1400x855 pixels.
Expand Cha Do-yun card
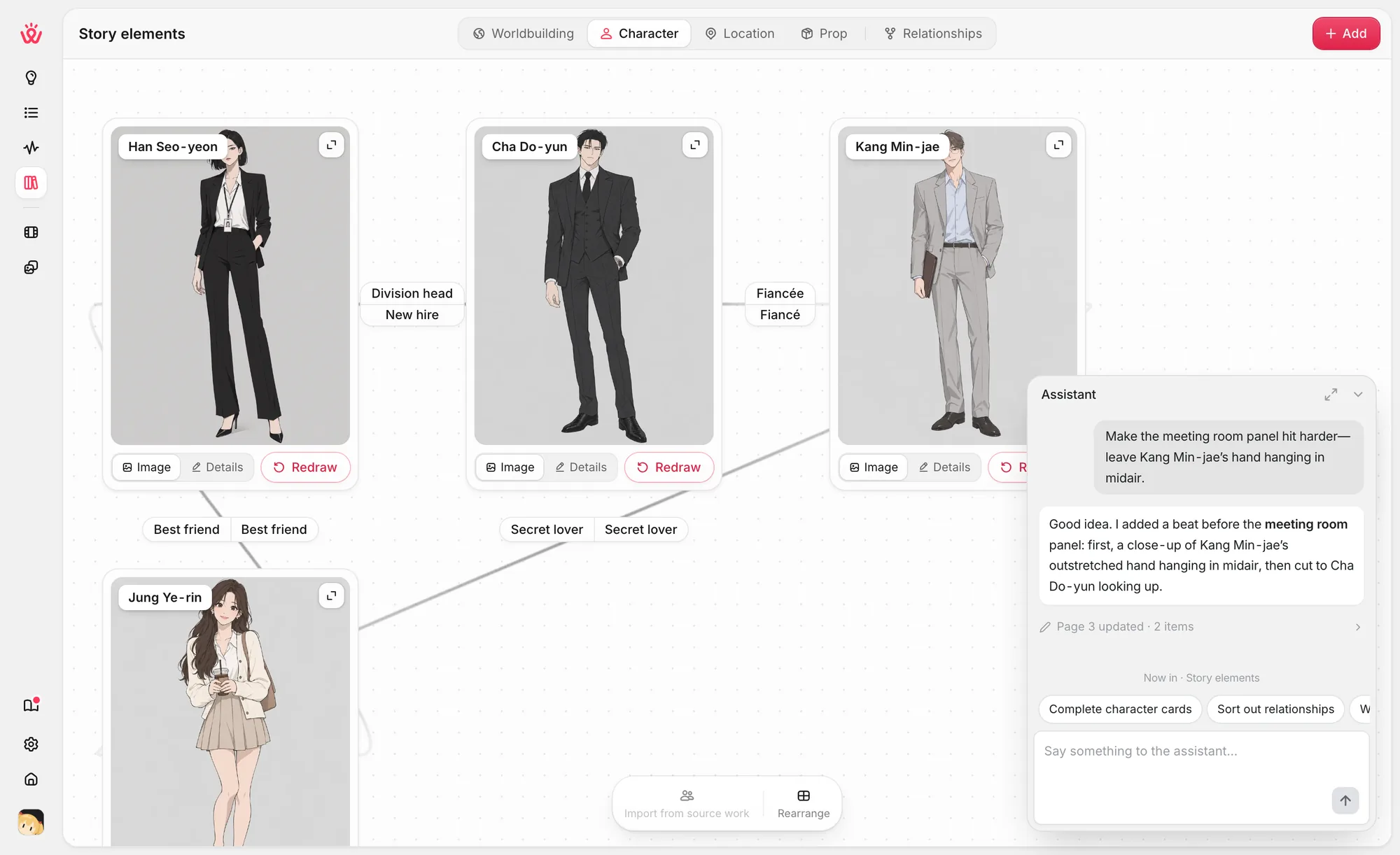coord(695,145)
